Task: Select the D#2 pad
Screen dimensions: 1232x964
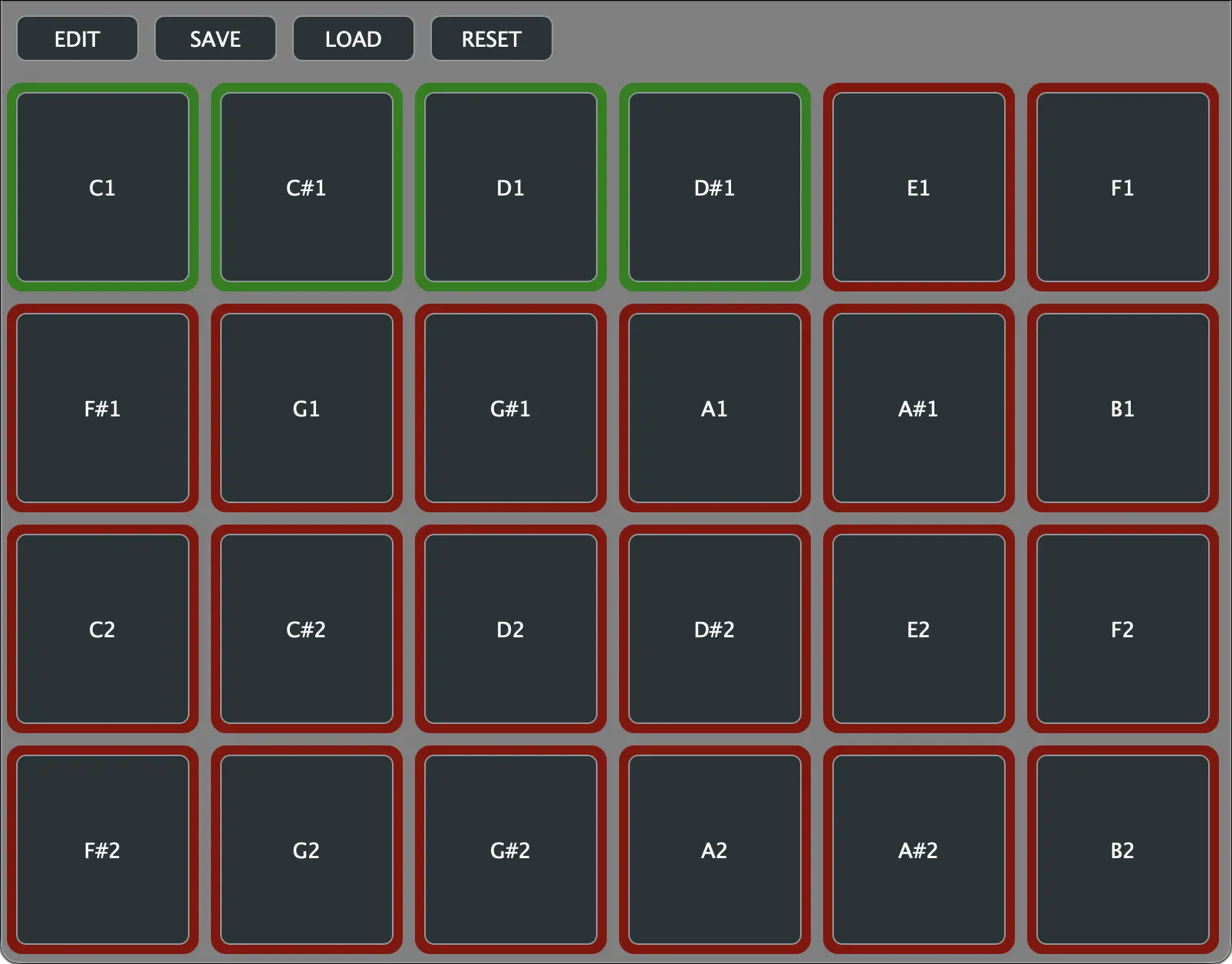Action: point(714,629)
